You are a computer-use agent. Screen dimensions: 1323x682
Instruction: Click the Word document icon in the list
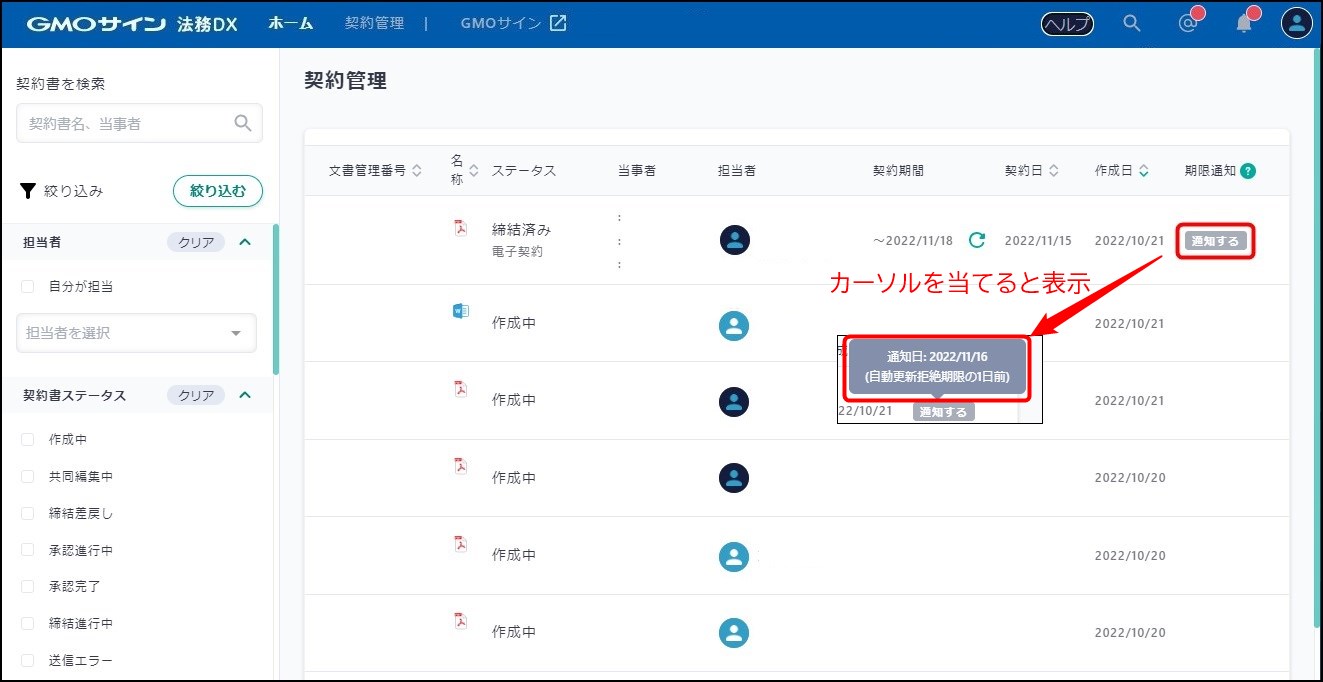[x=461, y=311]
